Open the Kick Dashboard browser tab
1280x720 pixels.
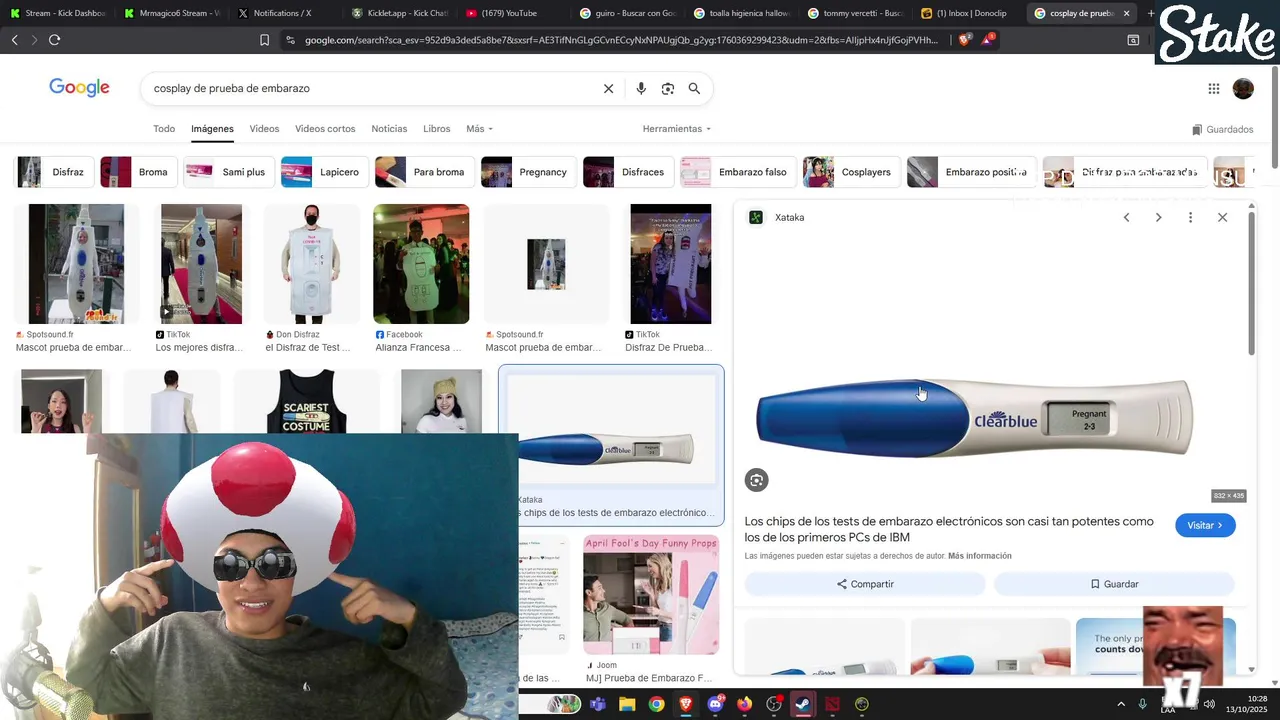tap(58, 13)
